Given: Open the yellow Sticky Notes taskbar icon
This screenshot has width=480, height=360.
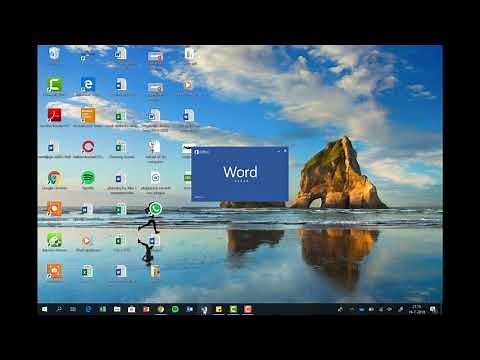Looking at the screenshot, I should click(x=219, y=309).
